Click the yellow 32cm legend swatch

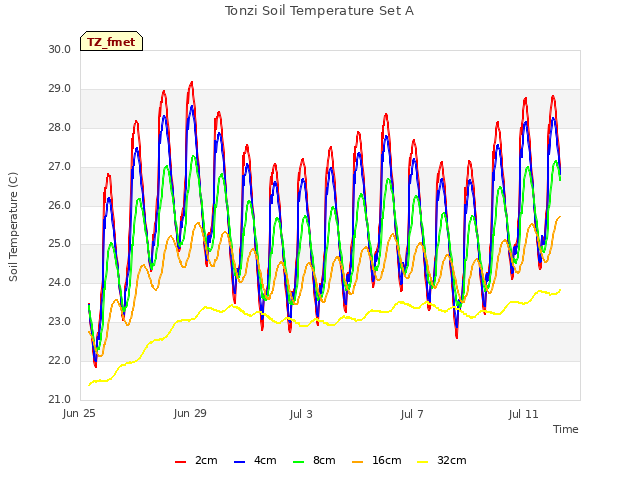pos(423,462)
